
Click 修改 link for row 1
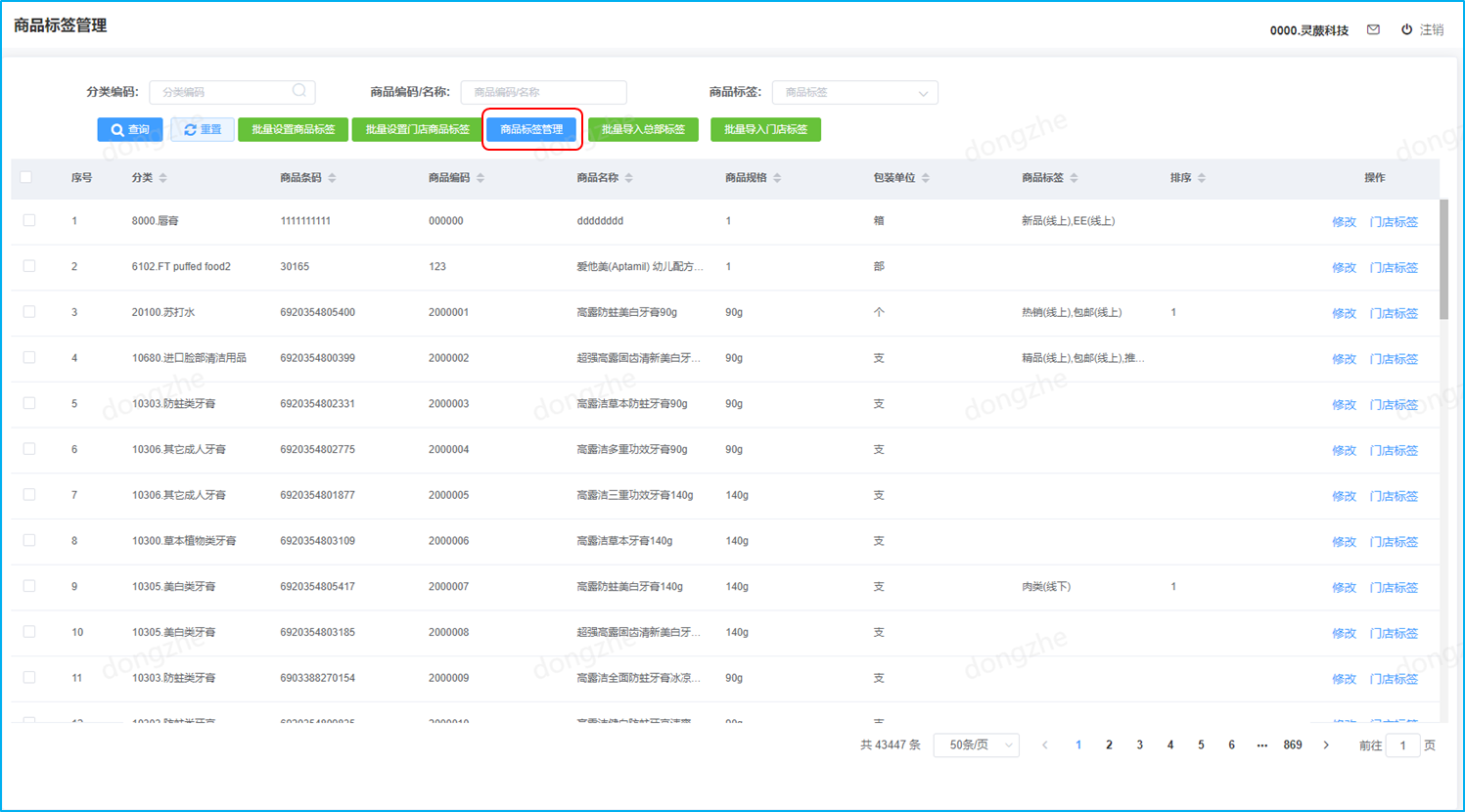(x=1344, y=222)
